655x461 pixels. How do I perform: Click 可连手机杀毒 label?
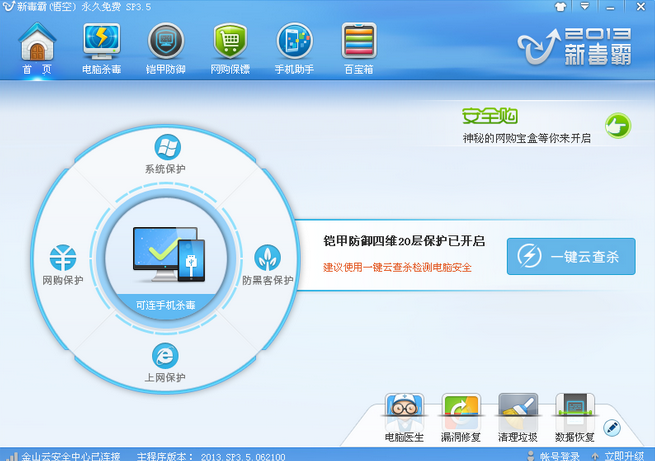pyautogui.click(x=165, y=305)
